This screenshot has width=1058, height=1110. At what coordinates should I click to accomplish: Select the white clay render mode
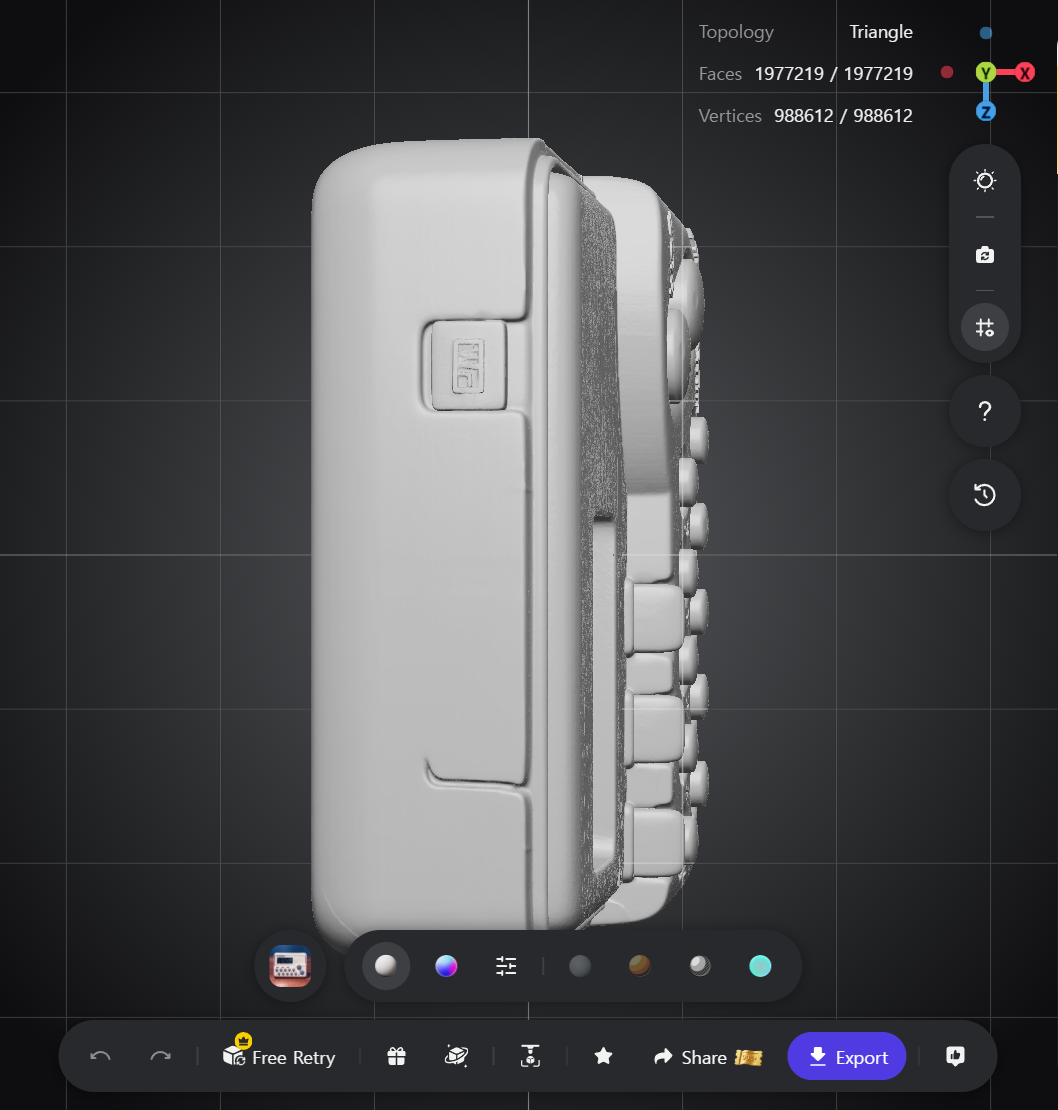pyautogui.click(x=386, y=966)
